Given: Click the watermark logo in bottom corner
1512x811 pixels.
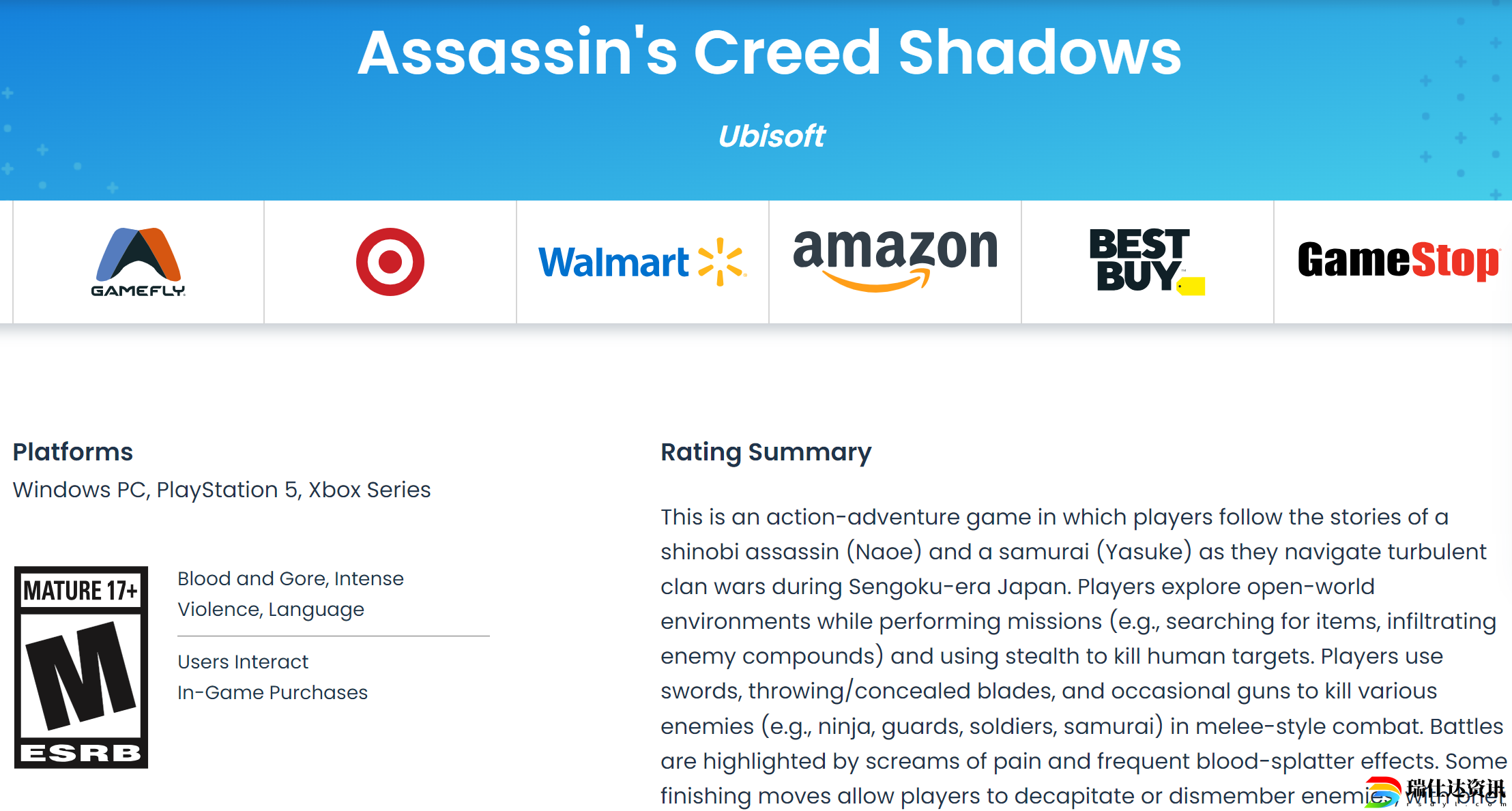Looking at the screenshot, I should pyautogui.click(x=1436, y=791).
